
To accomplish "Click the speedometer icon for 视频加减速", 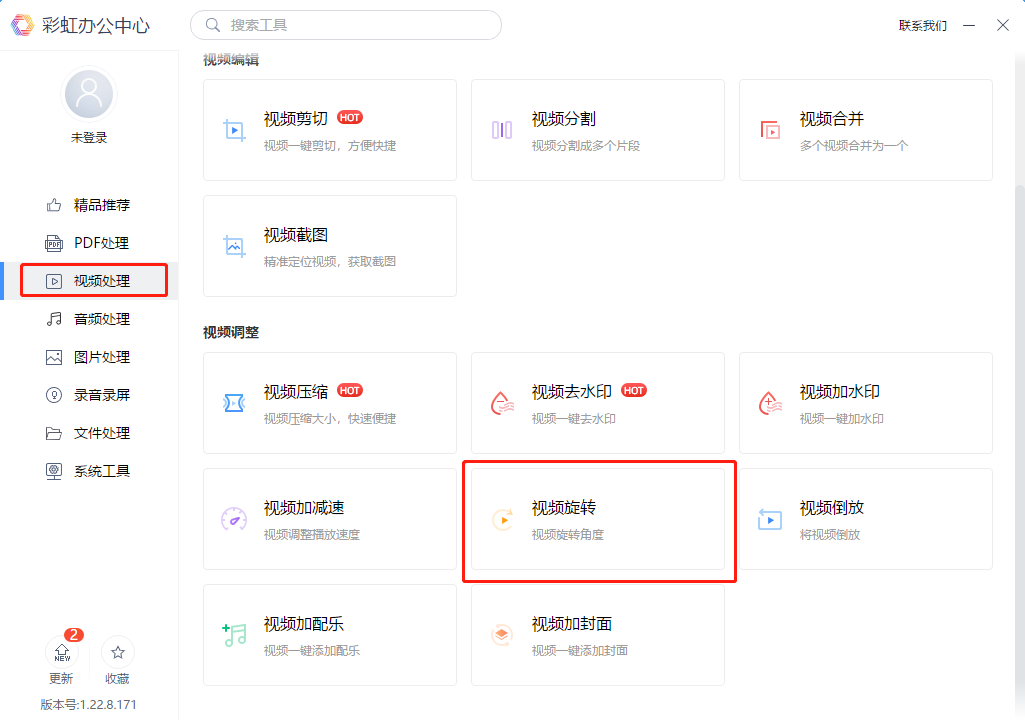I will pos(234,519).
